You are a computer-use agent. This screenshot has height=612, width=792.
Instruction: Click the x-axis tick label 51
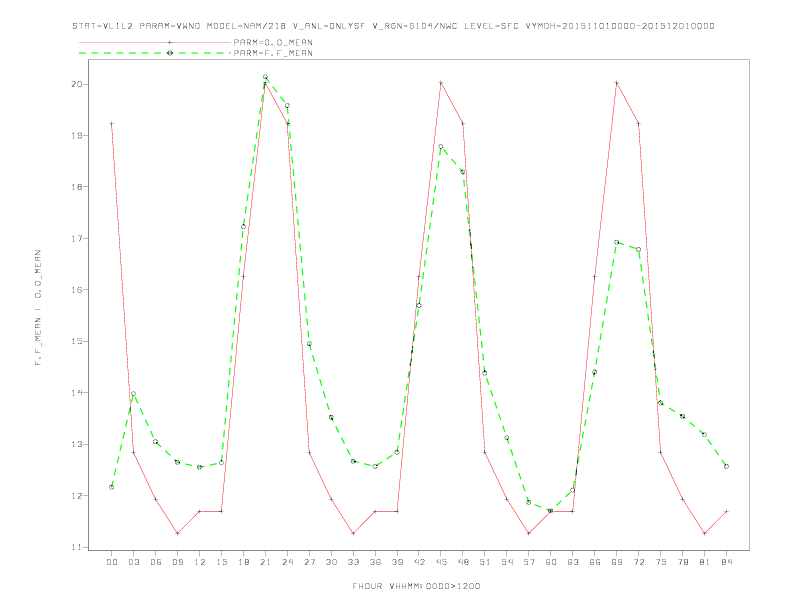coord(485,562)
